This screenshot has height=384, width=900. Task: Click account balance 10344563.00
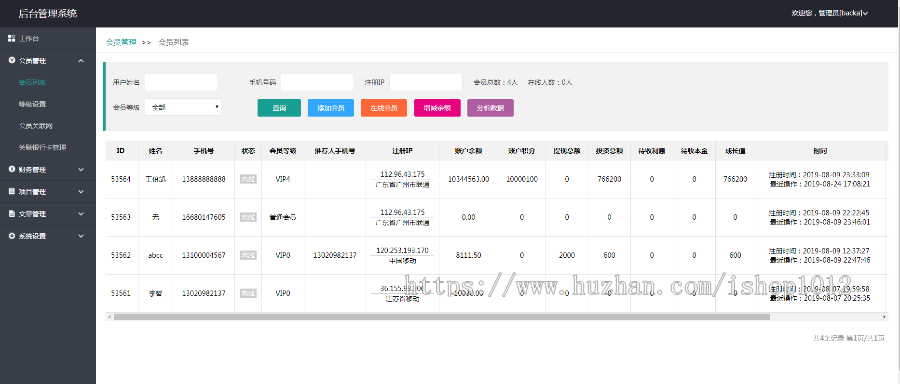468,179
